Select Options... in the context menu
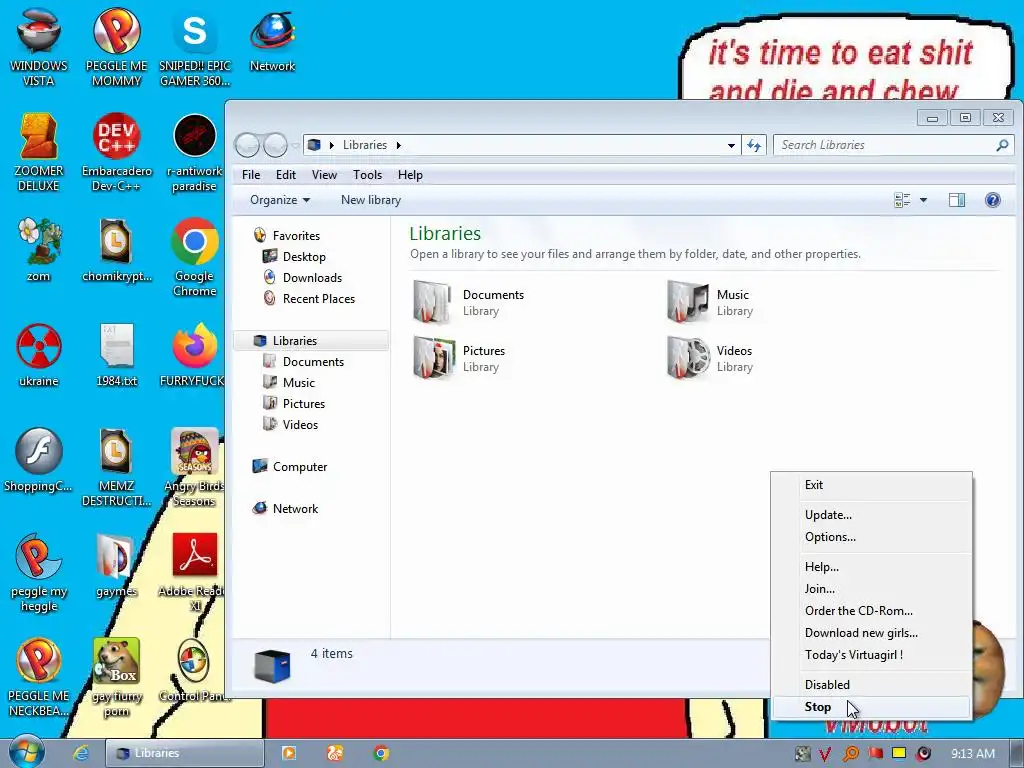This screenshot has width=1024, height=768. [x=871, y=537]
